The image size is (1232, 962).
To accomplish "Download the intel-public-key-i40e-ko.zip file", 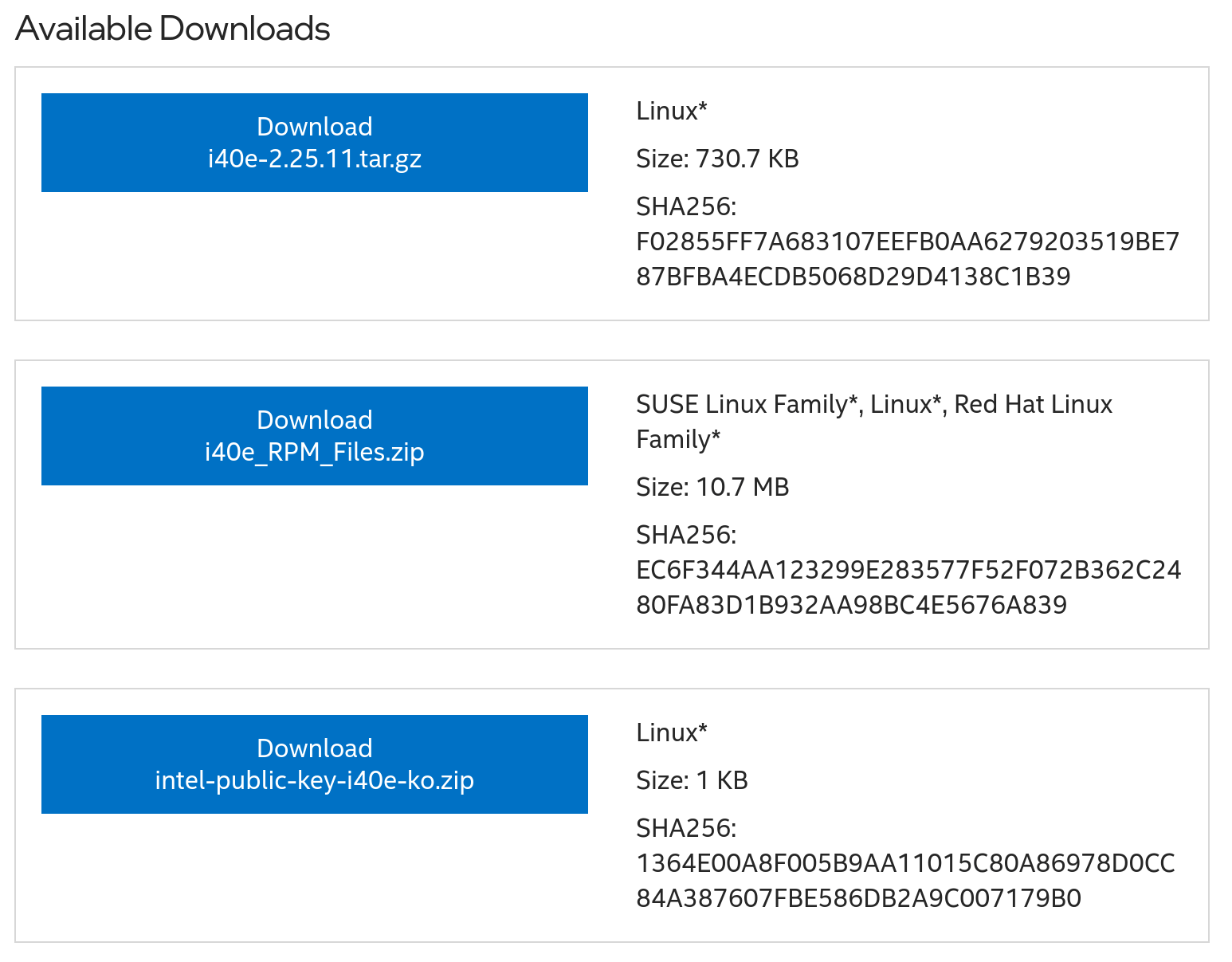I will (314, 764).
